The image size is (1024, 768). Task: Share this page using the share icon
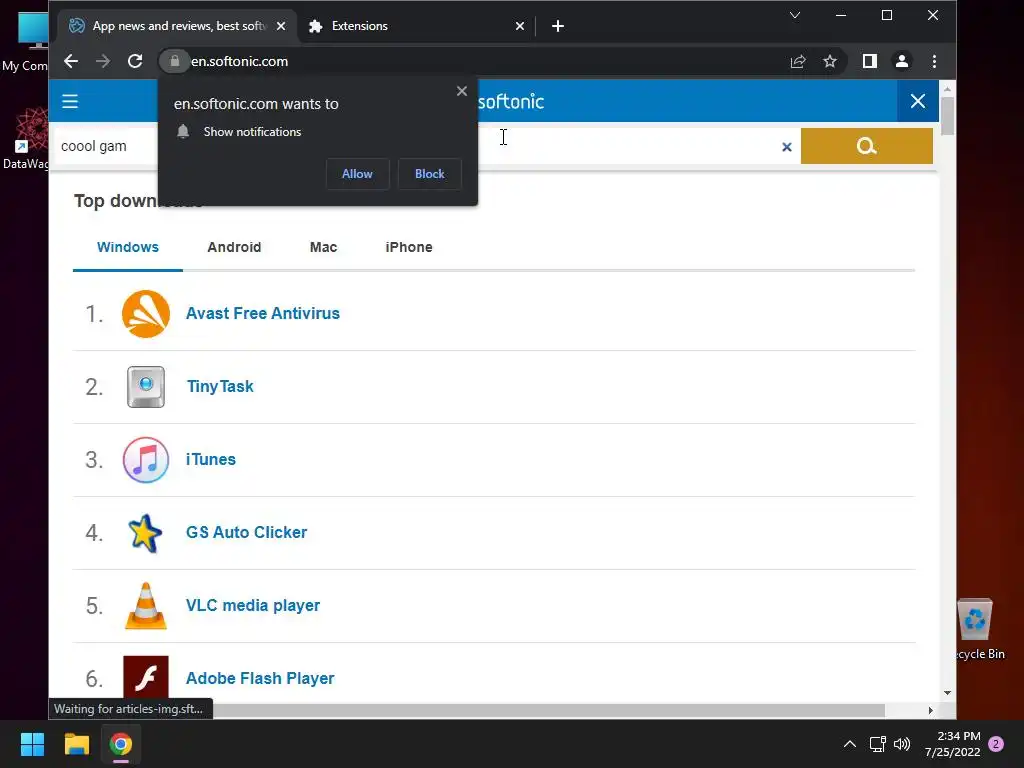(x=798, y=61)
